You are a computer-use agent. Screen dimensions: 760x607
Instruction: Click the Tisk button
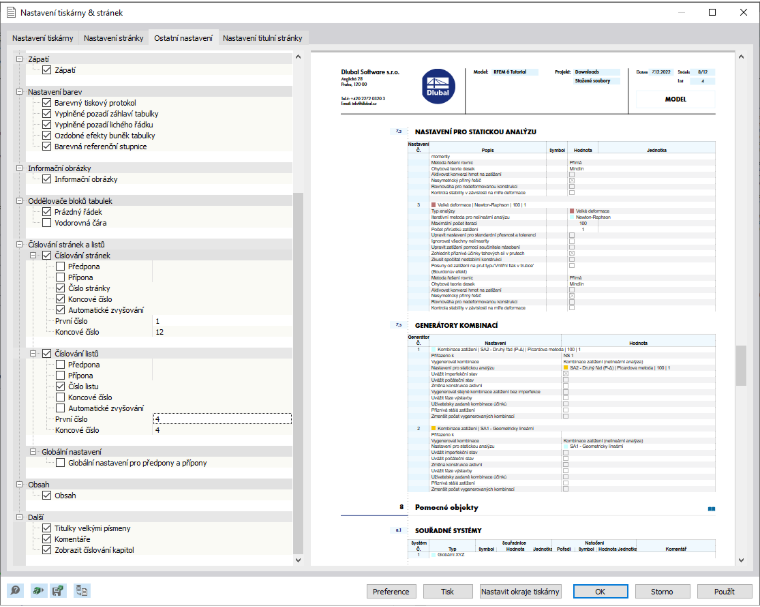click(447, 591)
